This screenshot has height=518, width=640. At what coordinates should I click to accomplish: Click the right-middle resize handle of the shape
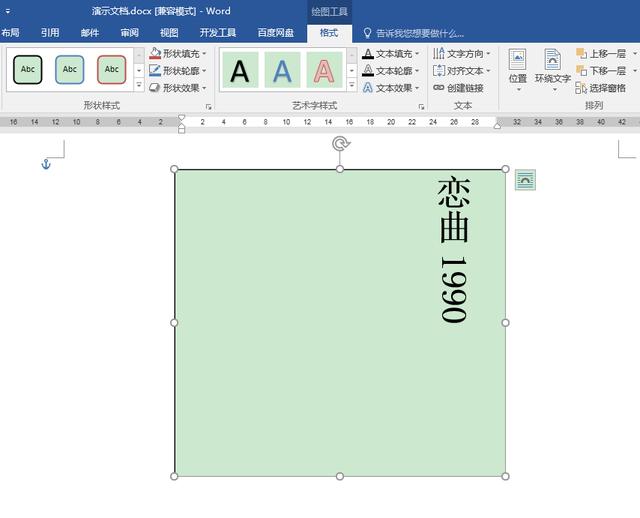[x=505, y=323]
